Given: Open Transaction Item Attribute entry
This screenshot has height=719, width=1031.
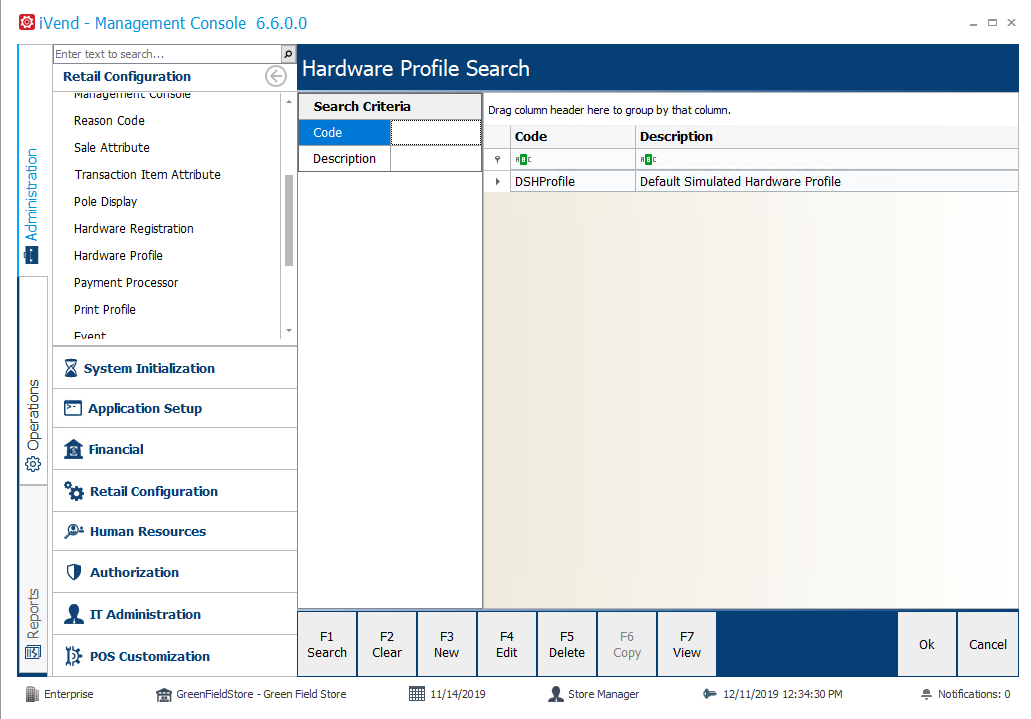Looking at the screenshot, I should coord(147,175).
